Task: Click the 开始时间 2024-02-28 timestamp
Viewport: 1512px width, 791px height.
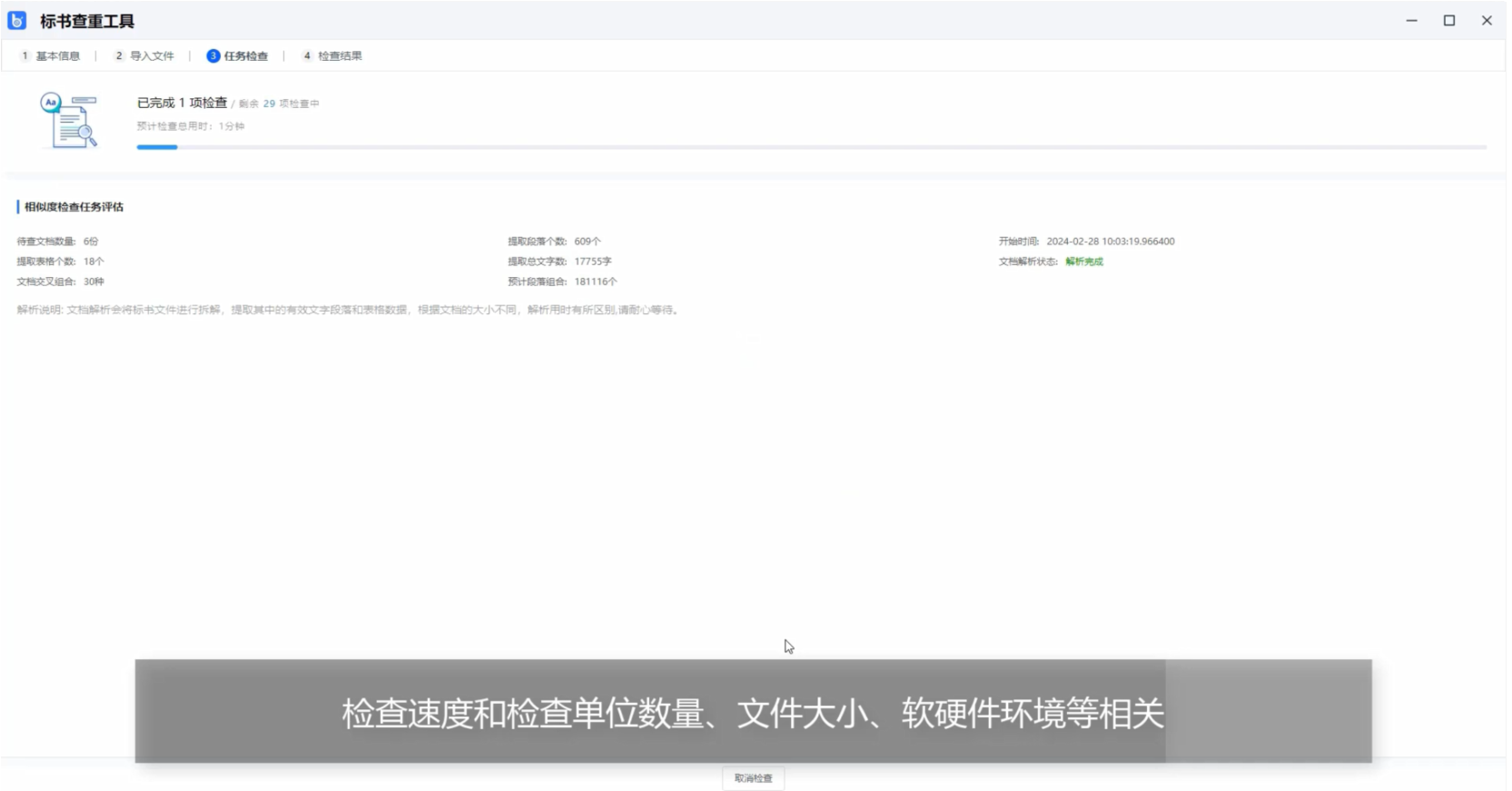Action: [x=1111, y=242]
